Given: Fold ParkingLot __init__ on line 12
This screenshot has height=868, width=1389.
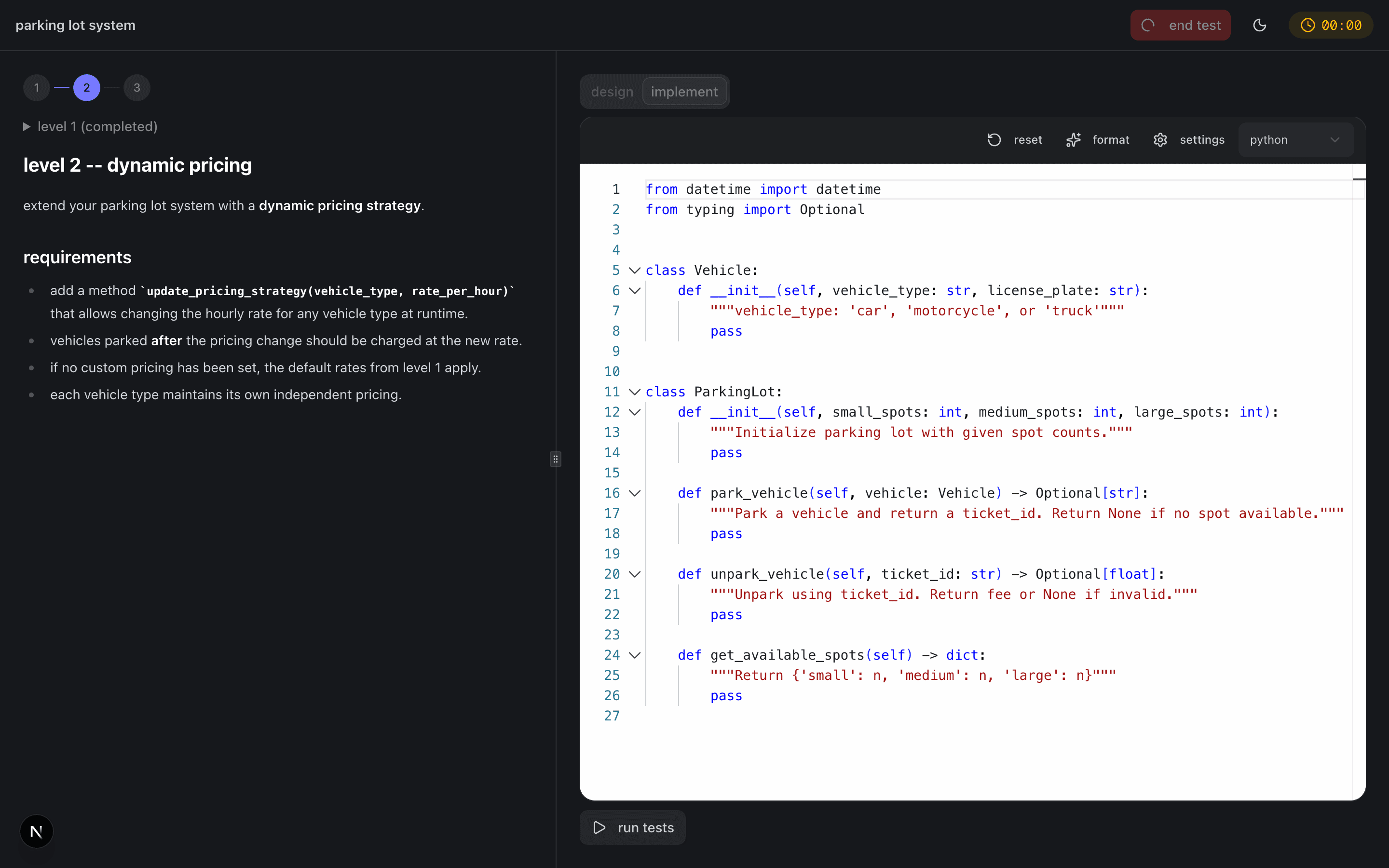Looking at the screenshot, I should coord(634,412).
